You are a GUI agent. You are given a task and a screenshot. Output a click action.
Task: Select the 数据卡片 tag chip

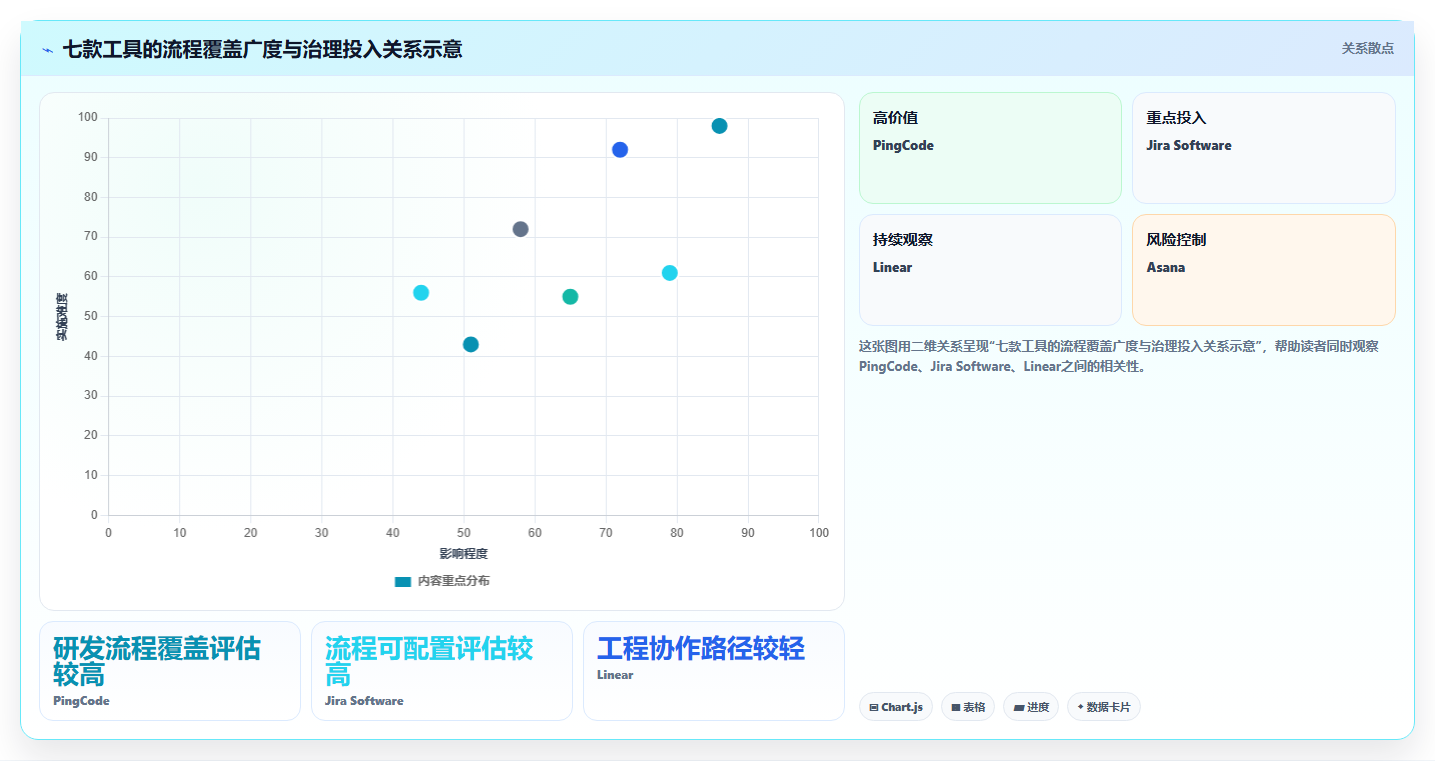1104,707
